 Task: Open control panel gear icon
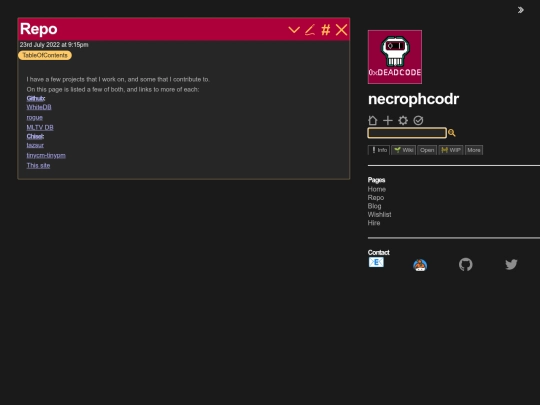[x=403, y=121]
